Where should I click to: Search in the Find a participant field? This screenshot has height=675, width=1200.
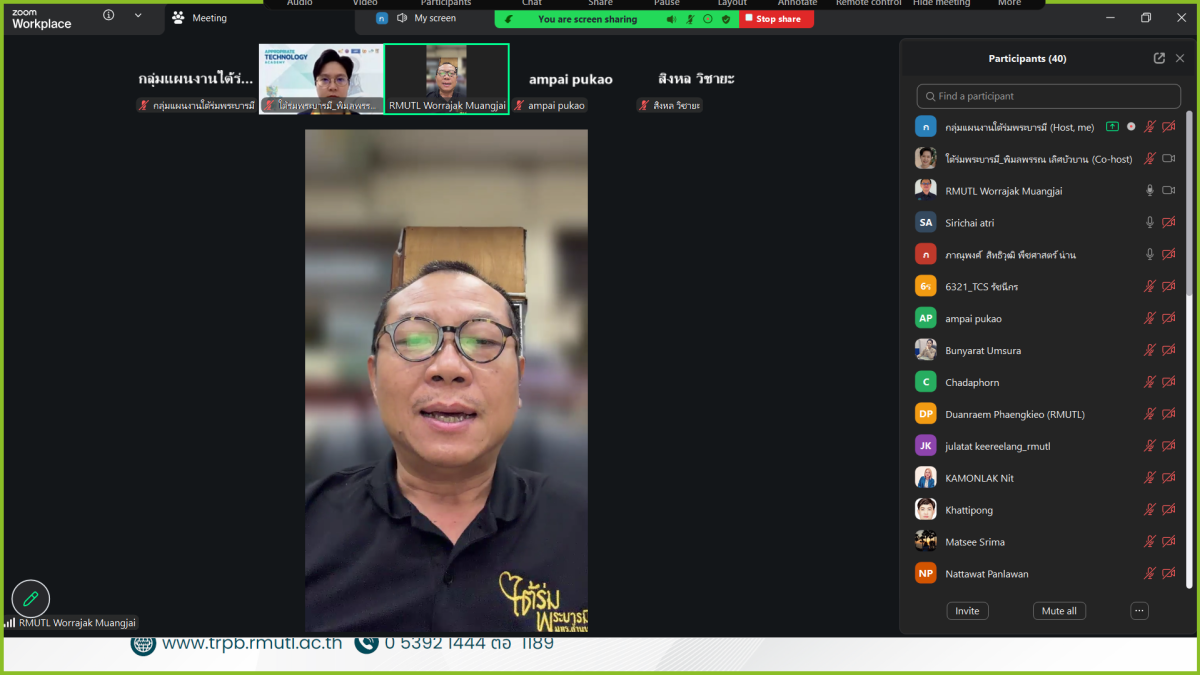pyautogui.click(x=1048, y=96)
